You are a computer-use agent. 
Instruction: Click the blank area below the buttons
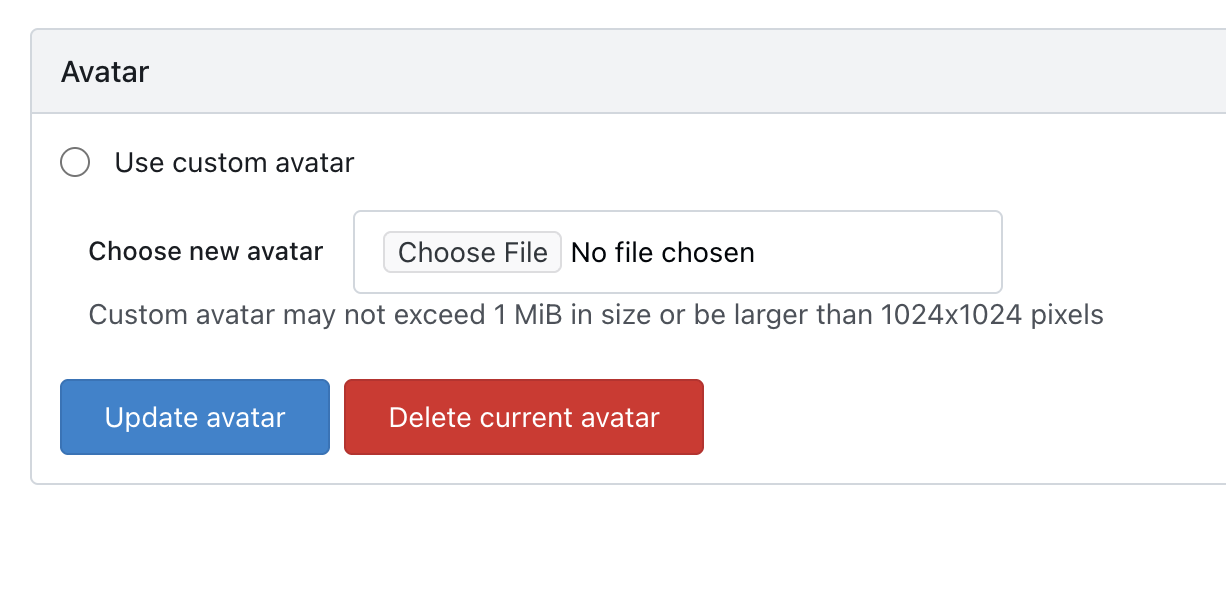click(x=600, y=540)
